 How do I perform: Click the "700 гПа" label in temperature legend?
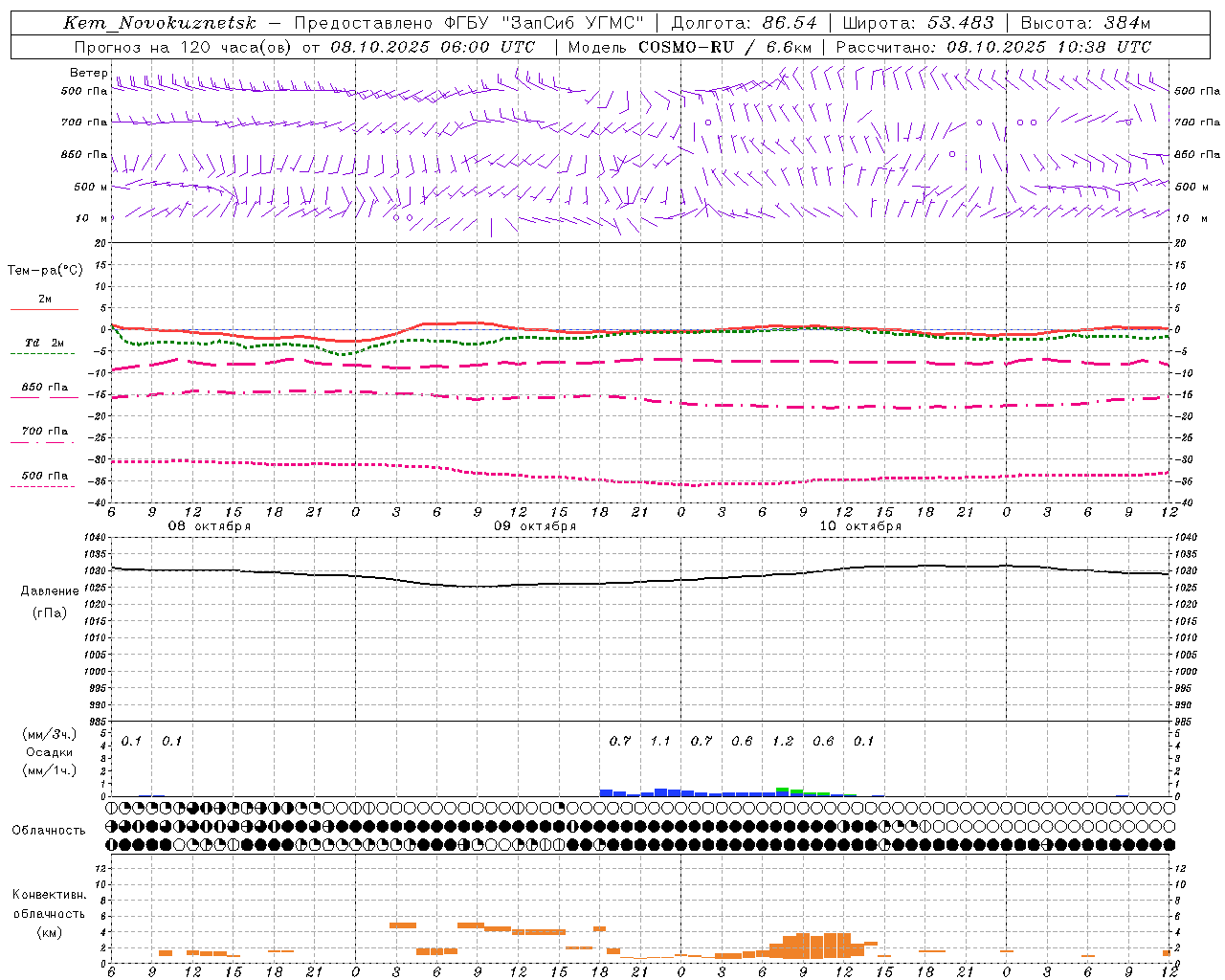tap(44, 431)
